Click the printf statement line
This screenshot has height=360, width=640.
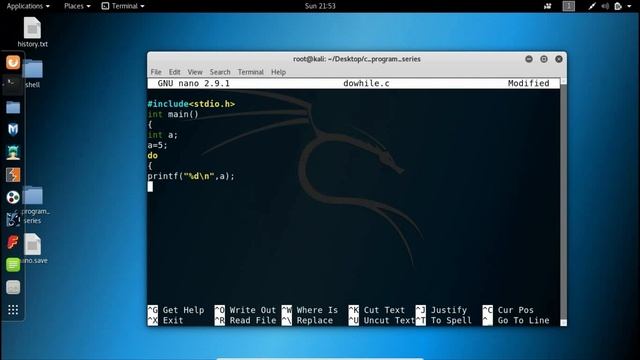click(x=191, y=176)
